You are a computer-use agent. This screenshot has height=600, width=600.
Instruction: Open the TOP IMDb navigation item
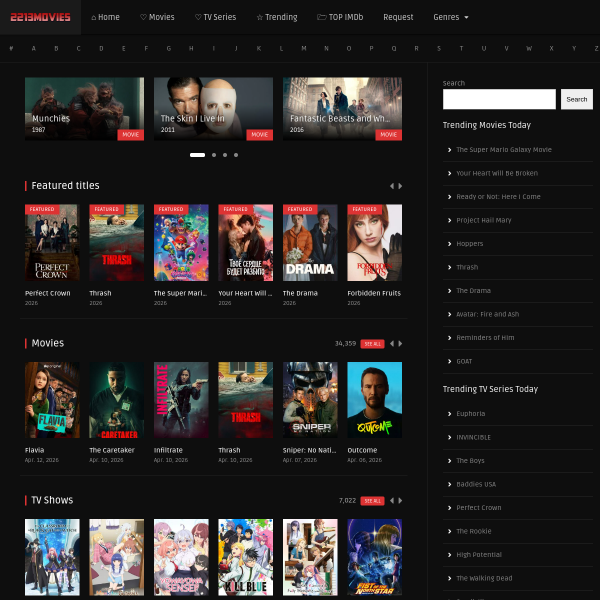click(x=340, y=17)
